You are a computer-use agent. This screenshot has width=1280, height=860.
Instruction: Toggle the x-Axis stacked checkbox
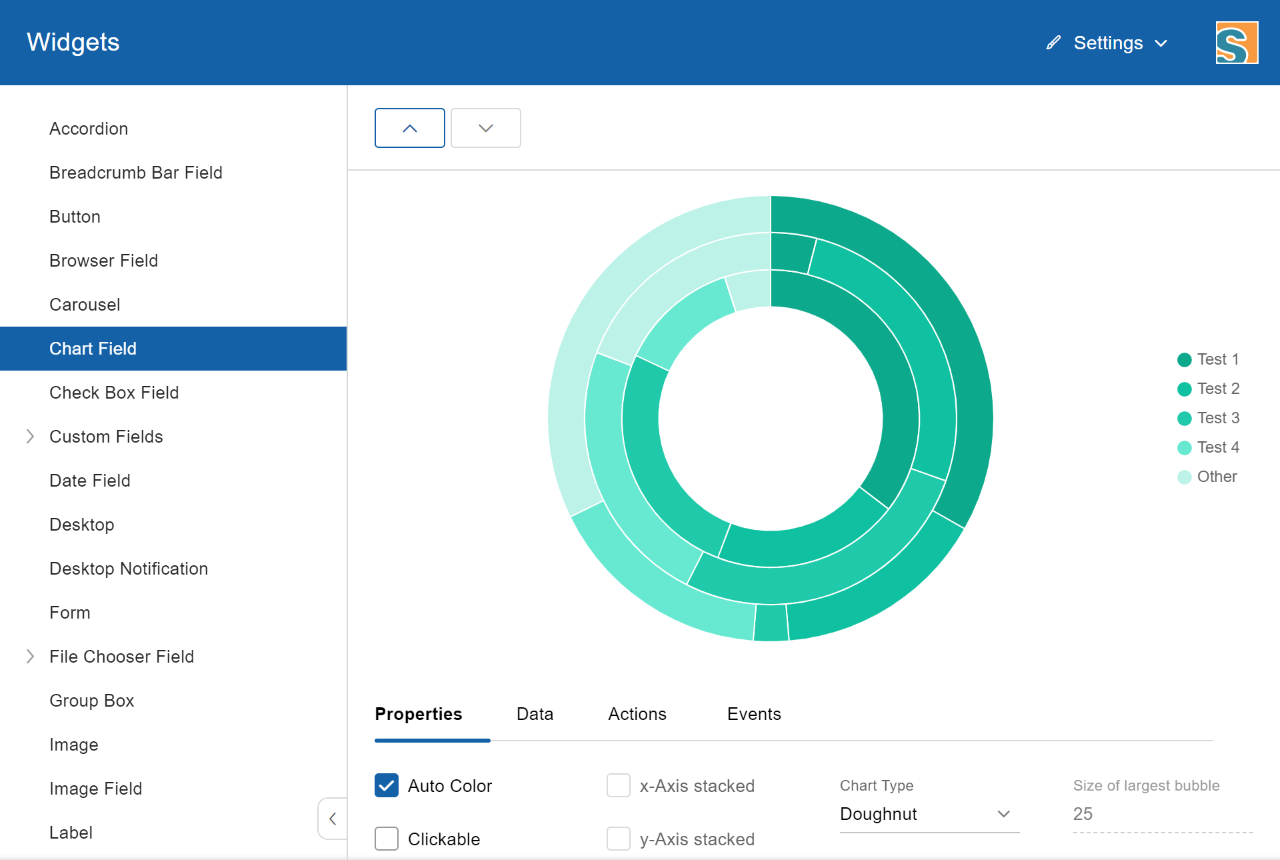pyautogui.click(x=619, y=786)
